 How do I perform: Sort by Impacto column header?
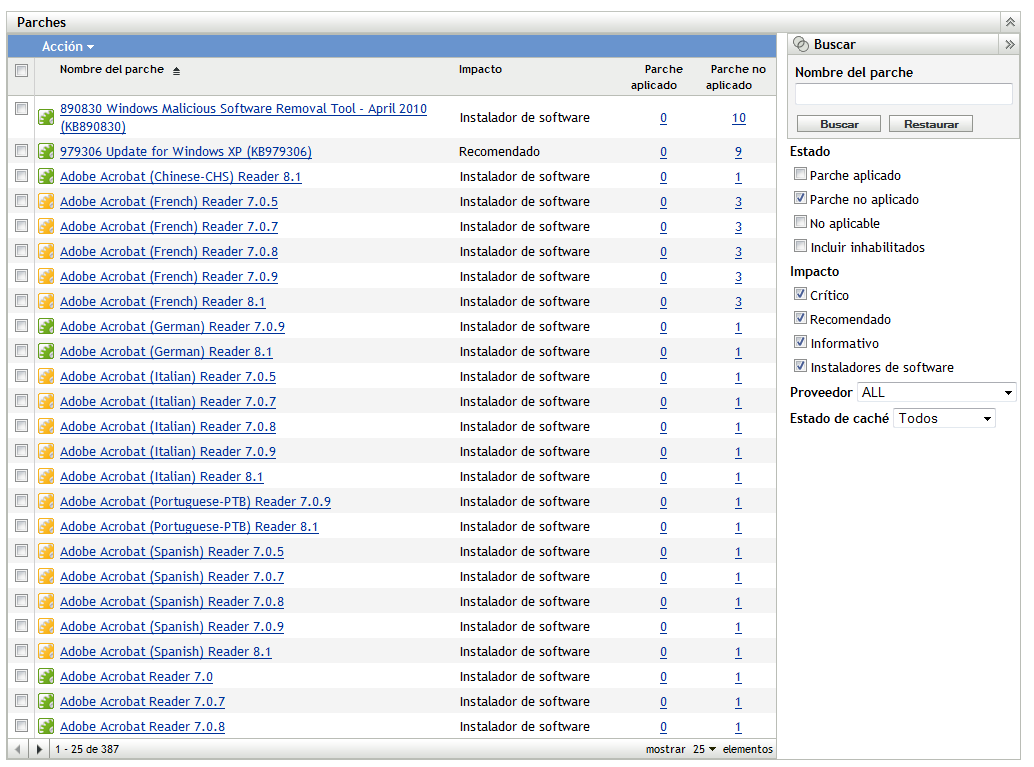click(480, 69)
